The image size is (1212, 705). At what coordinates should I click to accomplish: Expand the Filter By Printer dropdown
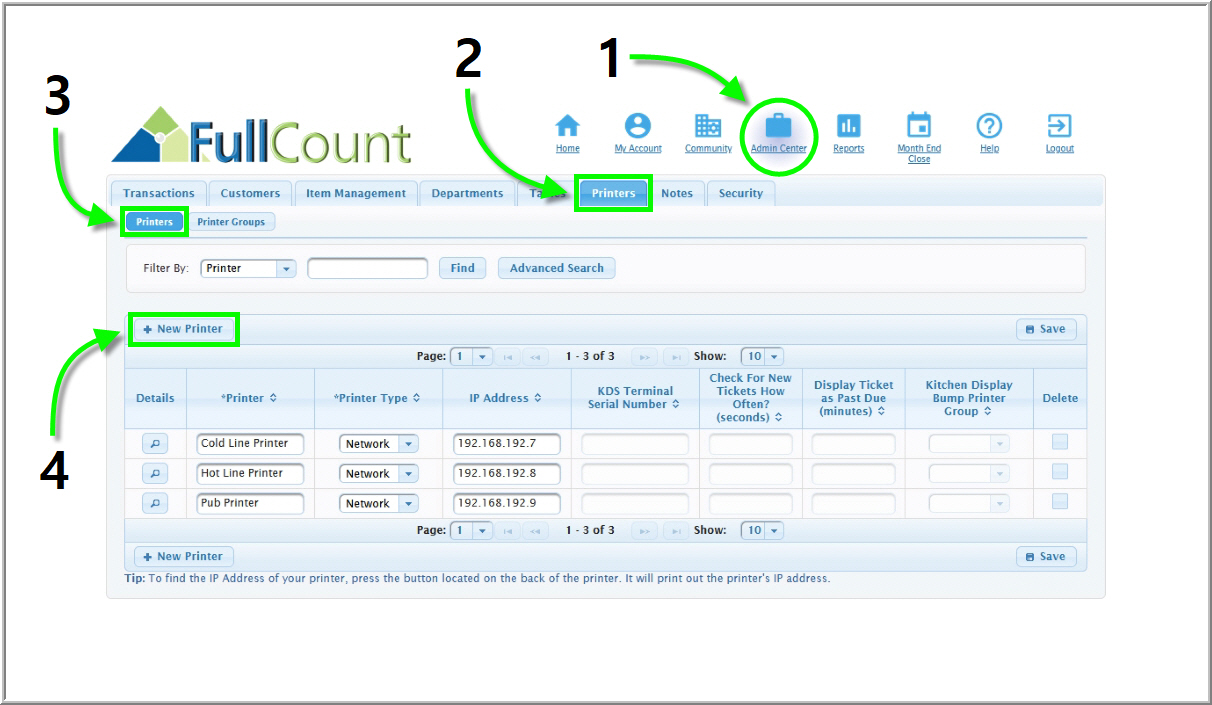(286, 269)
